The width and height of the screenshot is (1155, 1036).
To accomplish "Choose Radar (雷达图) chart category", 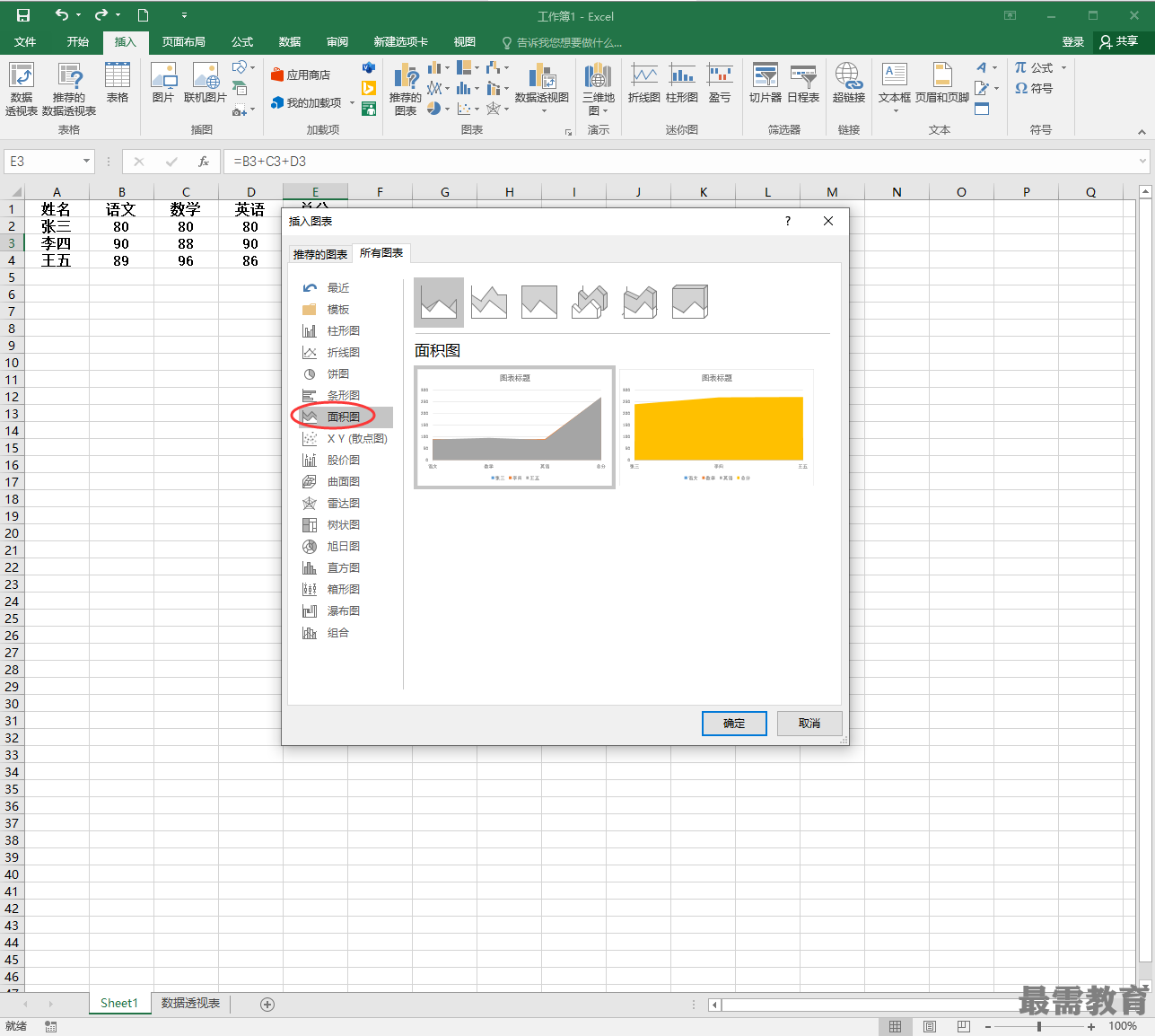I will pos(344,503).
